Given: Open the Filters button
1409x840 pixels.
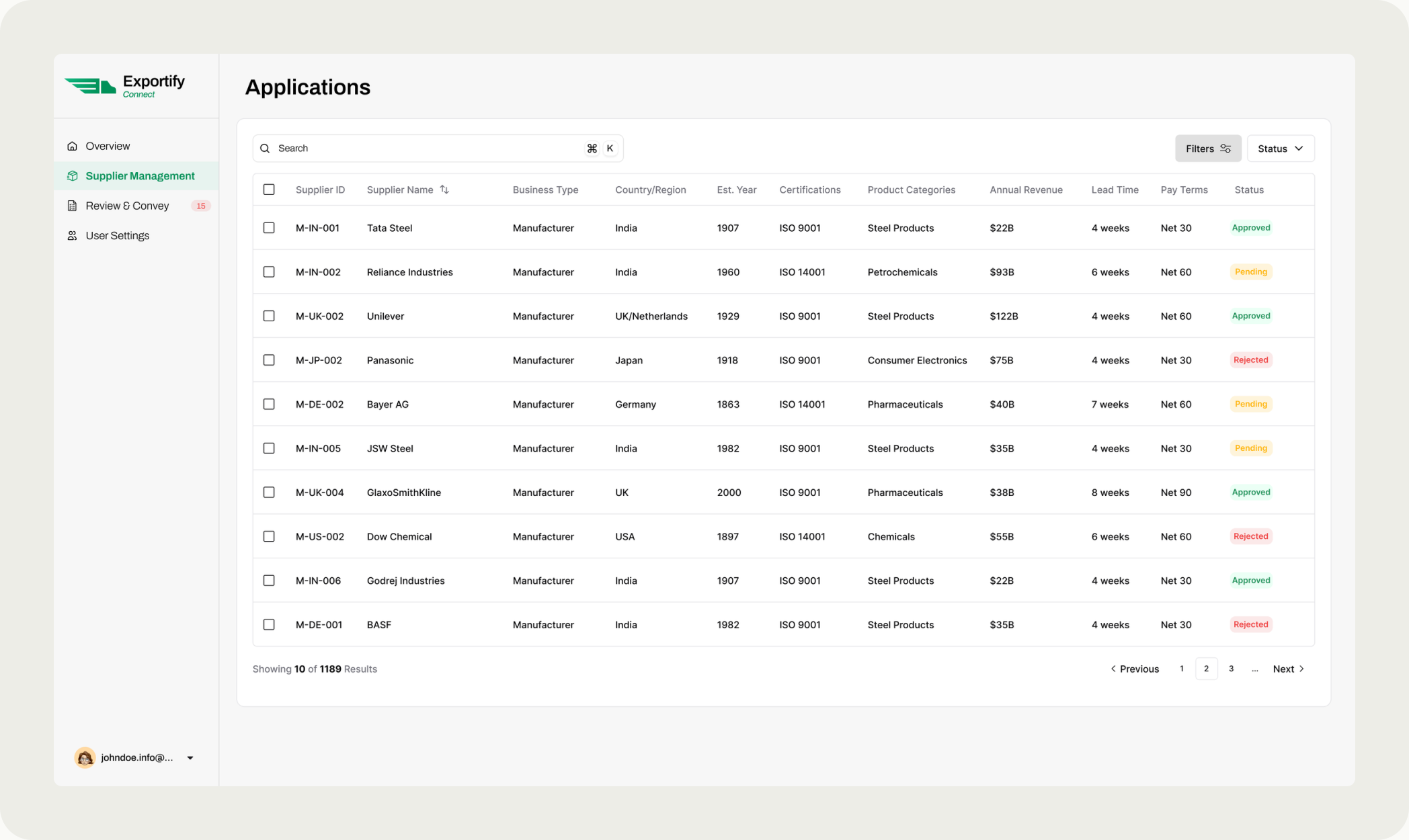Looking at the screenshot, I should click(x=1208, y=149).
